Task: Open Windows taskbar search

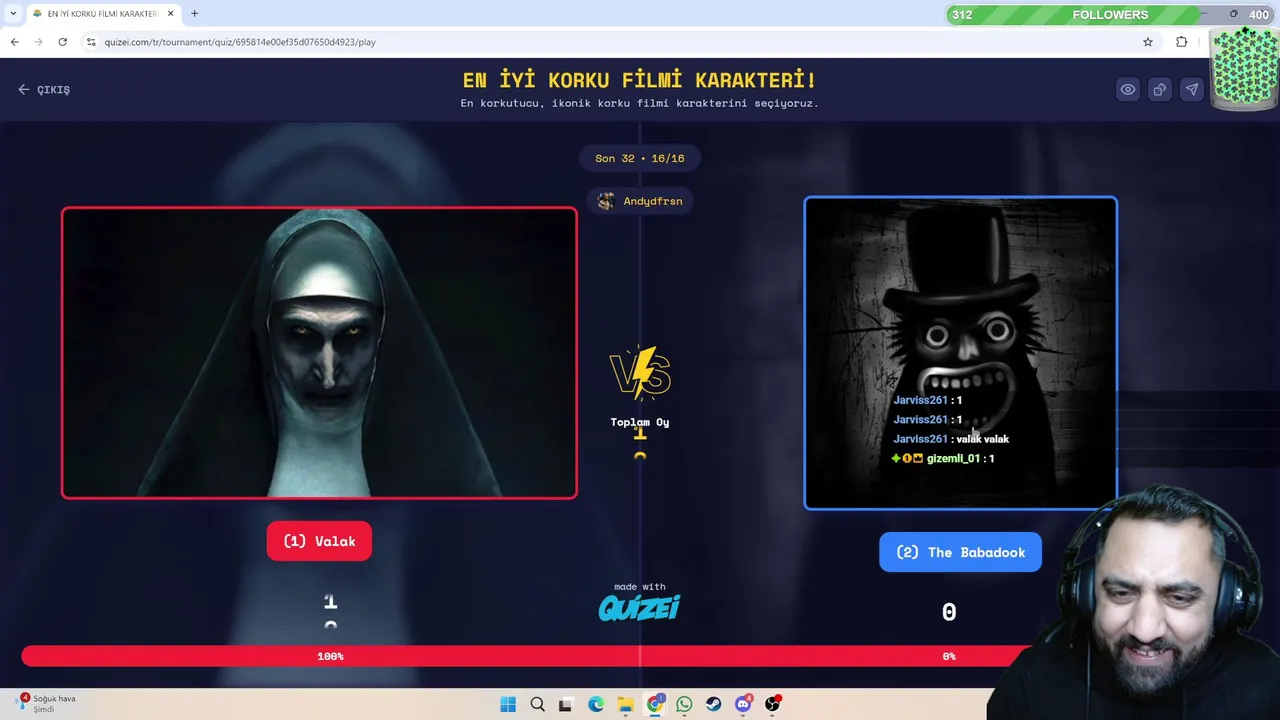Action: [537, 704]
